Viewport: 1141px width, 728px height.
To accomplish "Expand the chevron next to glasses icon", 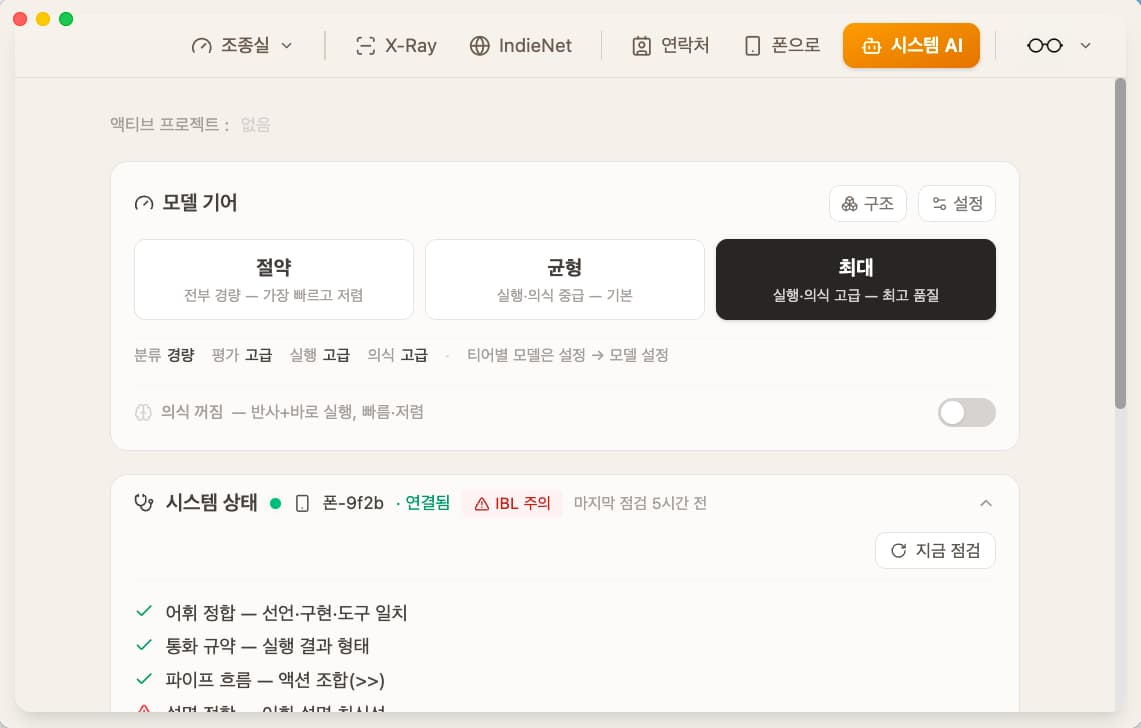I will [x=1086, y=45].
